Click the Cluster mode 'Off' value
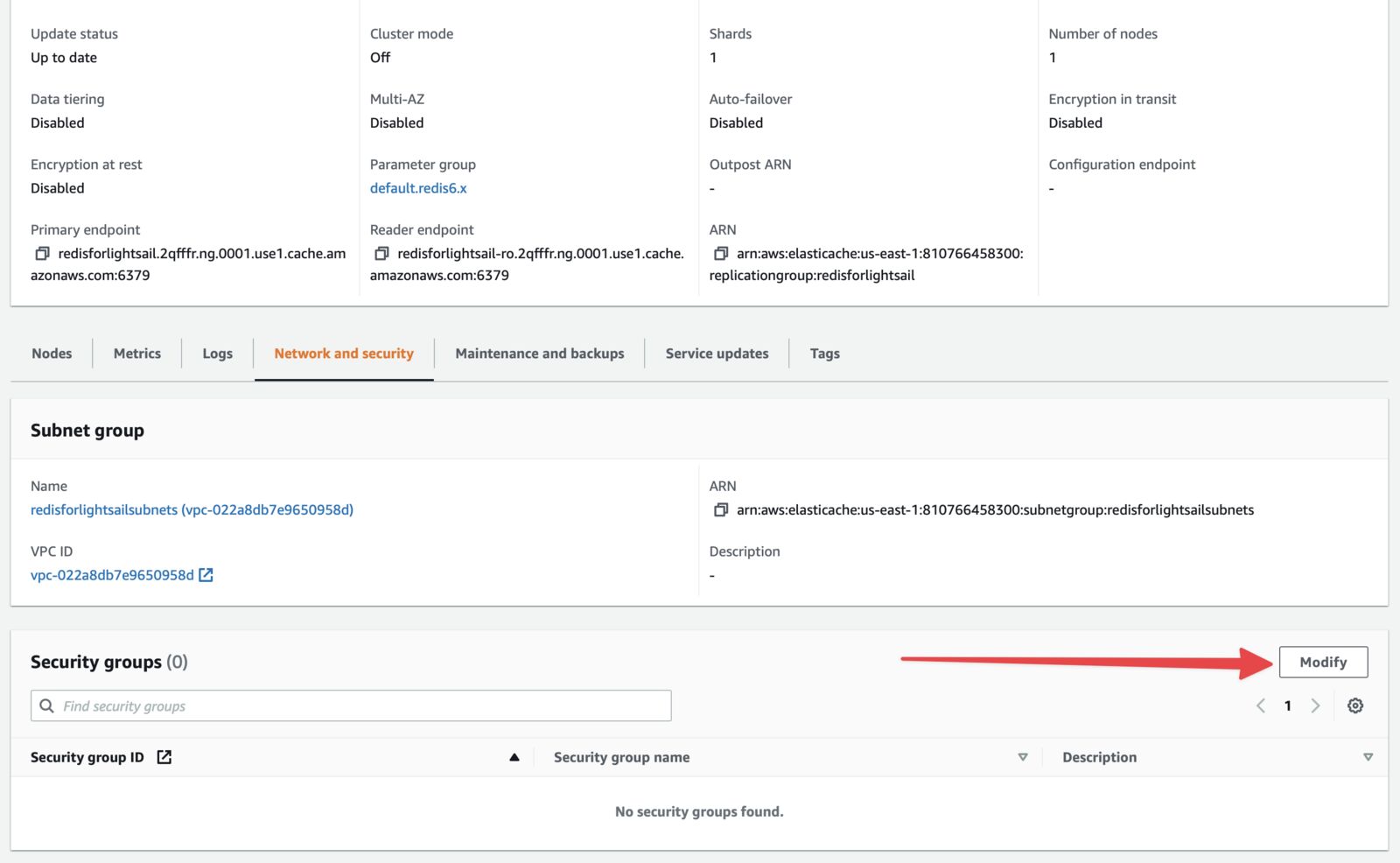The width and height of the screenshot is (1400, 863). coord(380,58)
